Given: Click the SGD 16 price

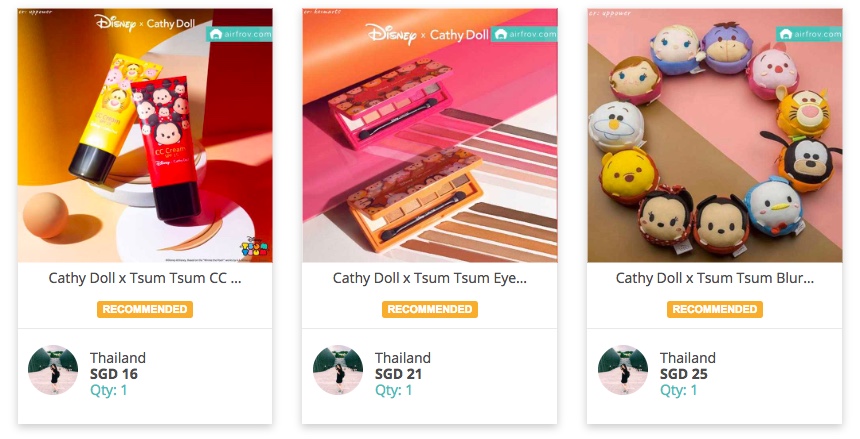Looking at the screenshot, I should pyautogui.click(x=114, y=374).
